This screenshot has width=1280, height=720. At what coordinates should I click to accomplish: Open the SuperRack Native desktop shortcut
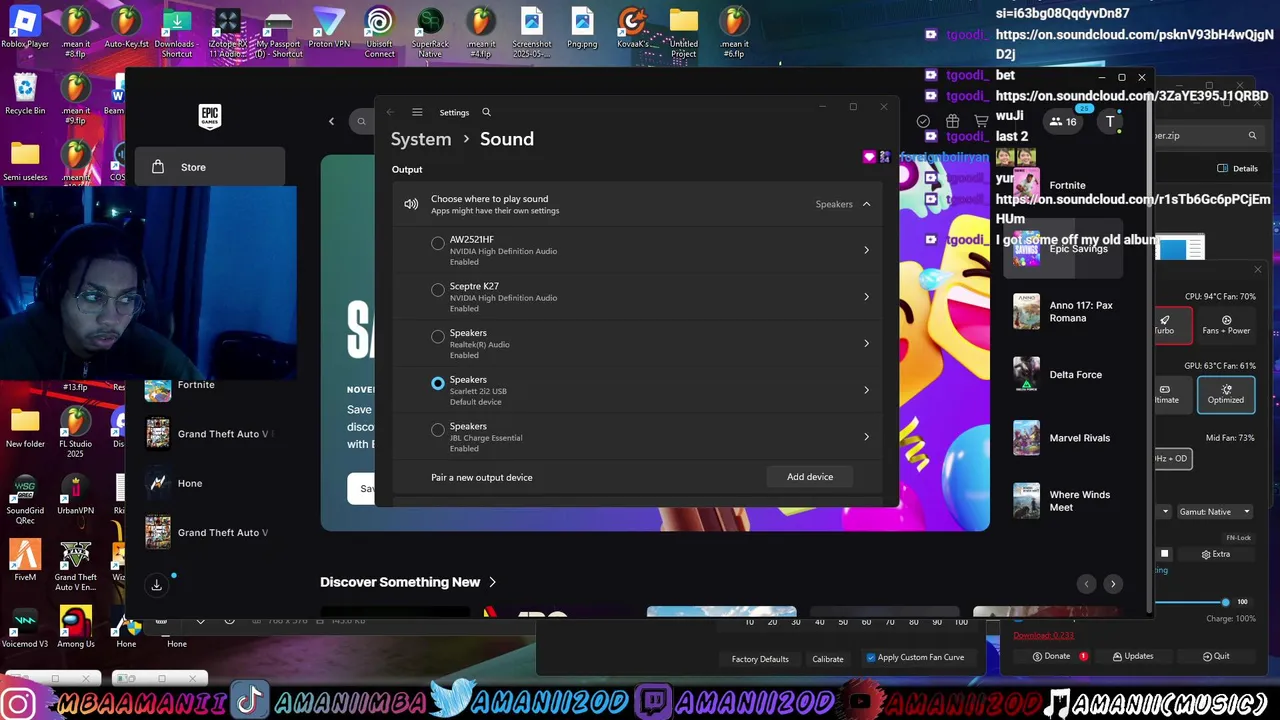[x=430, y=30]
